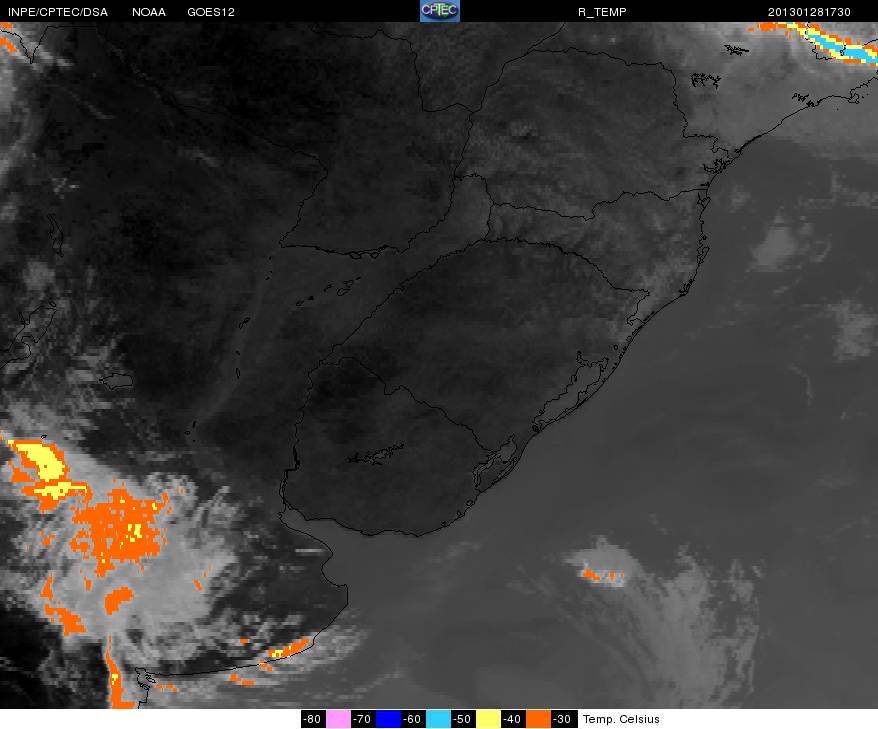Click the INPE/CPTEC/DSA header text
This screenshot has height=729, width=878.
coord(58,12)
